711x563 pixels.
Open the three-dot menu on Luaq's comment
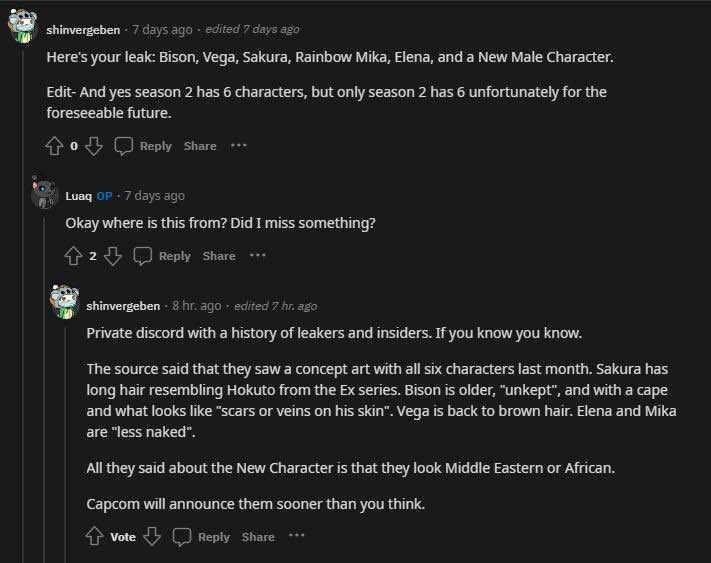coord(258,256)
